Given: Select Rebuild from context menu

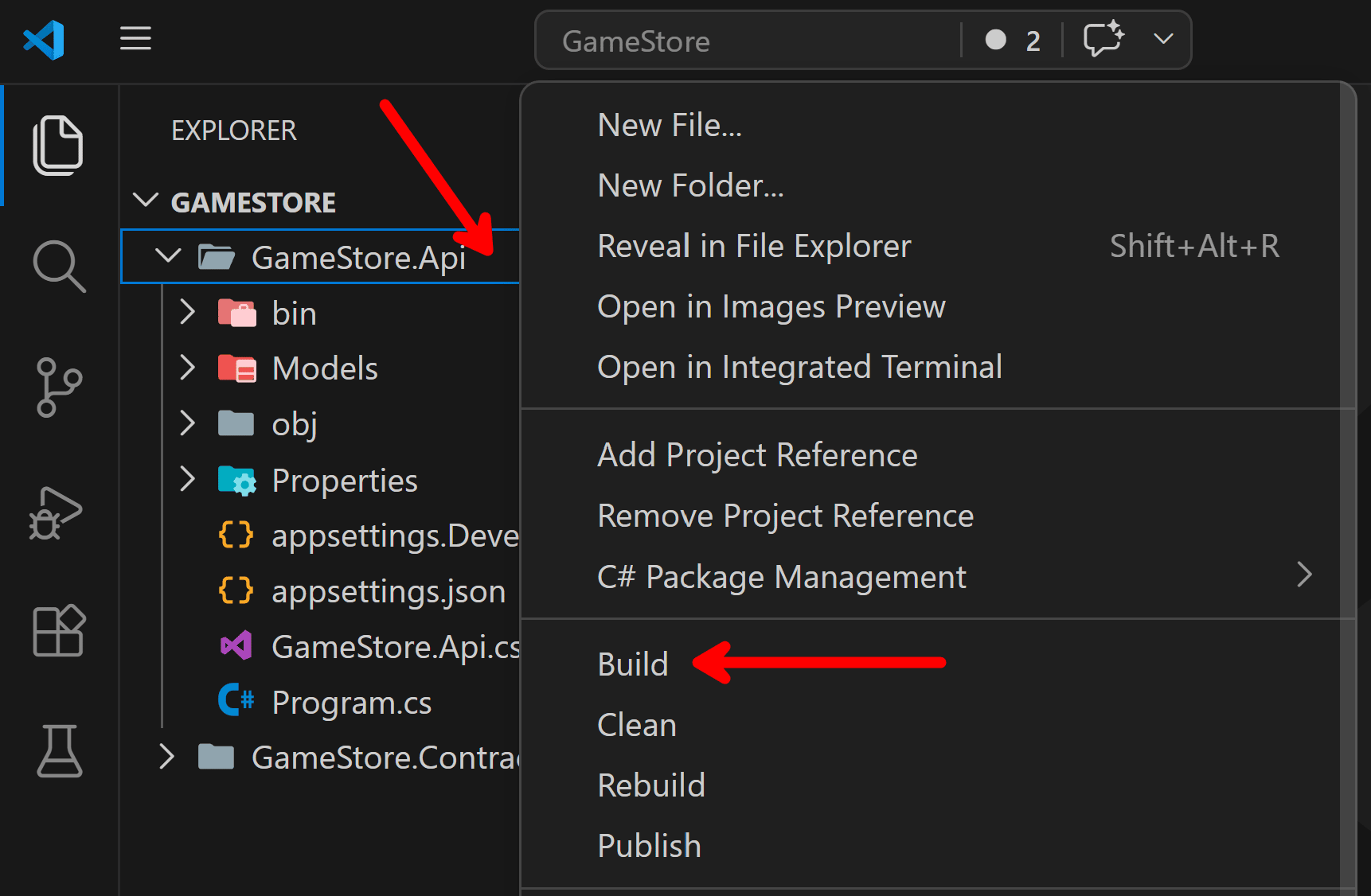Looking at the screenshot, I should [x=651, y=785].
